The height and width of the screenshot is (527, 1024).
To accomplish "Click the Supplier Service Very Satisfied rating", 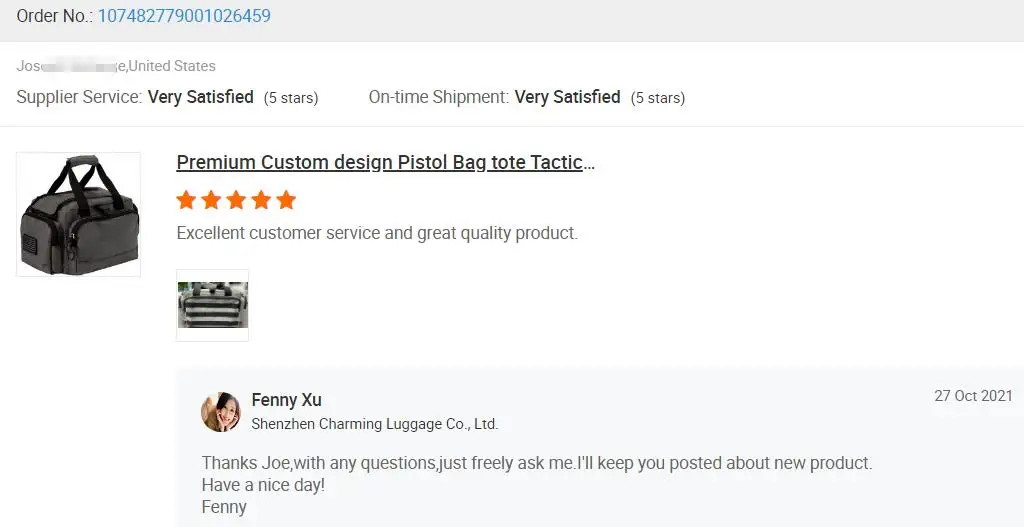I will pos(200,97).
